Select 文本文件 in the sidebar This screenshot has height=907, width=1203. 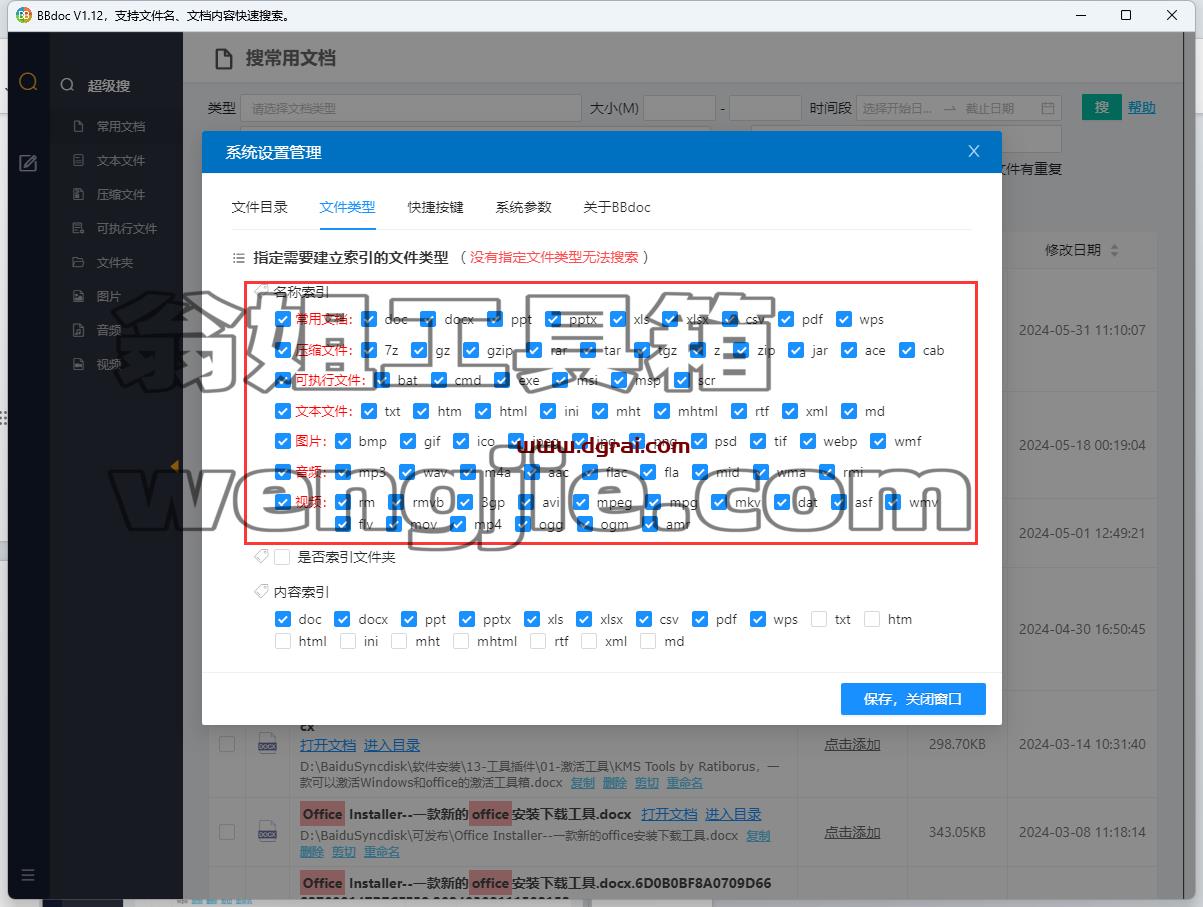pos(120,161)
